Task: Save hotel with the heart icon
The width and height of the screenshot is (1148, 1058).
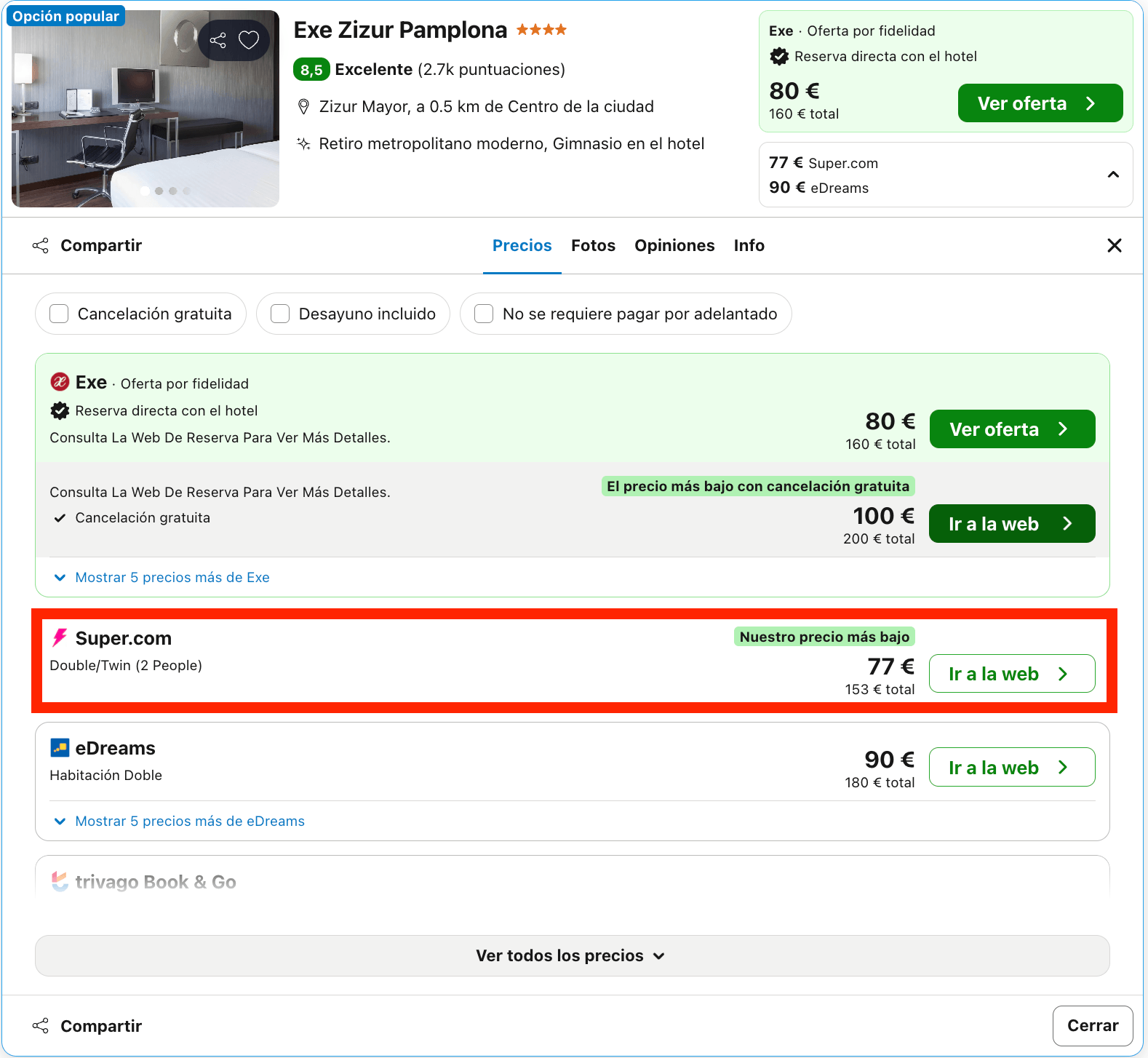Action: (x=249, y=40)
